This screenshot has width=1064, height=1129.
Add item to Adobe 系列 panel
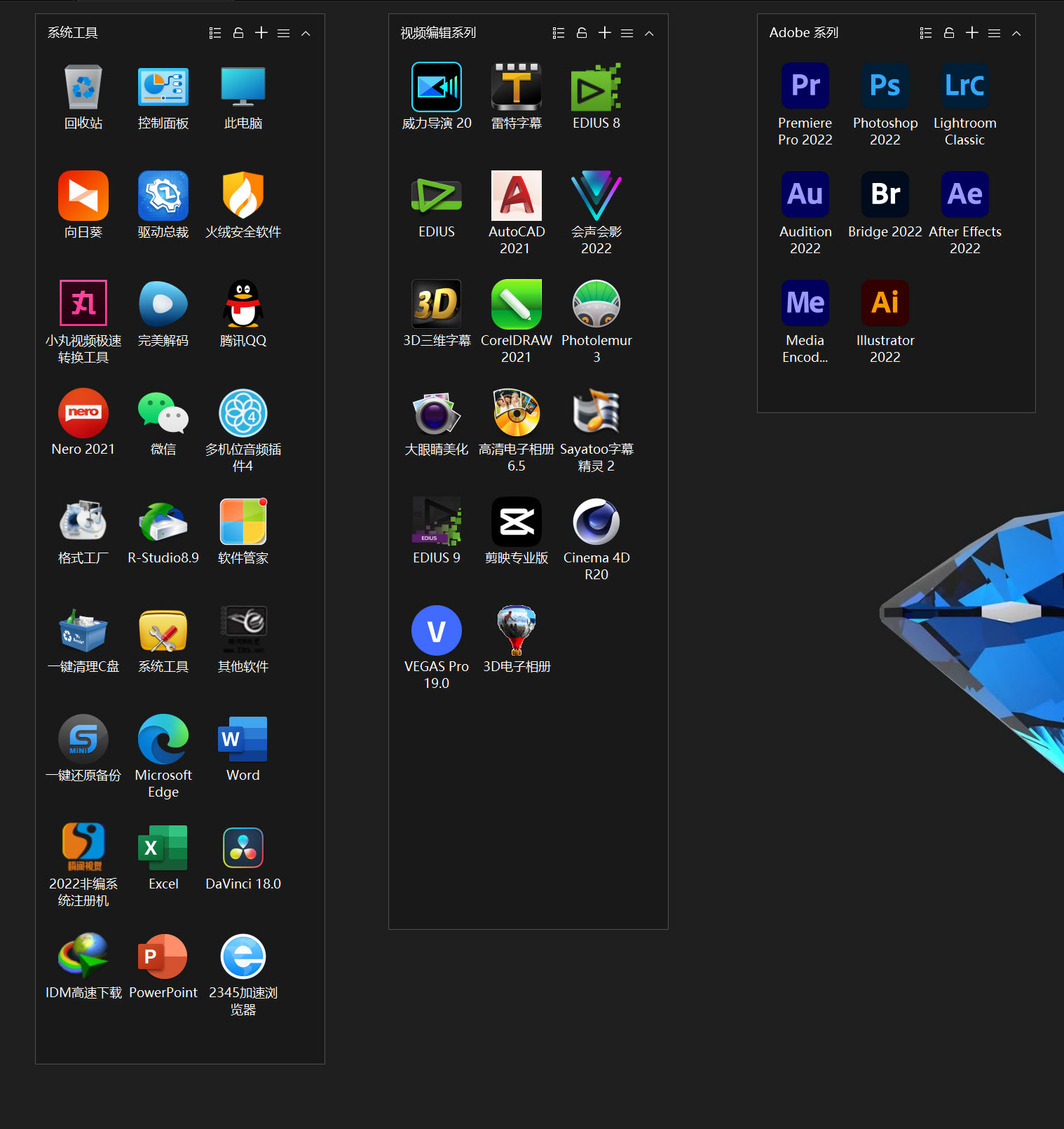click(x=971, y=33)
